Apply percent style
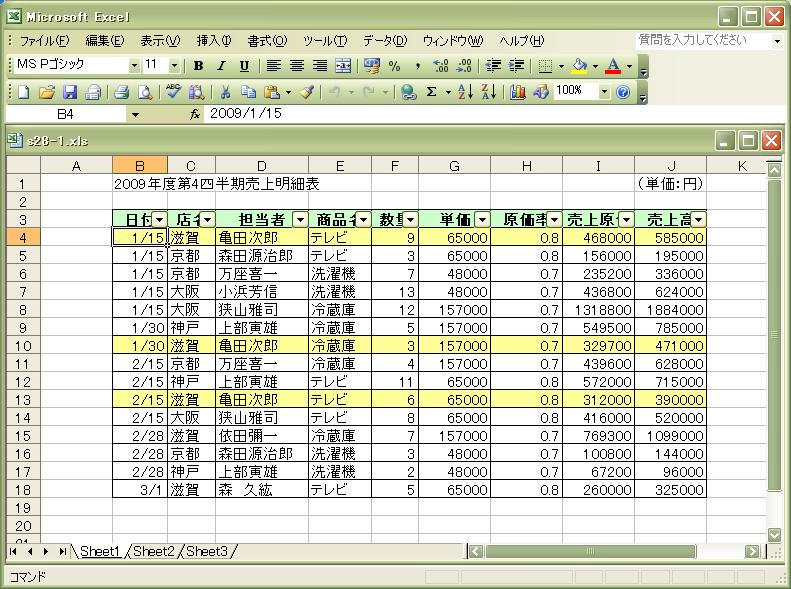 pos(394,66)
